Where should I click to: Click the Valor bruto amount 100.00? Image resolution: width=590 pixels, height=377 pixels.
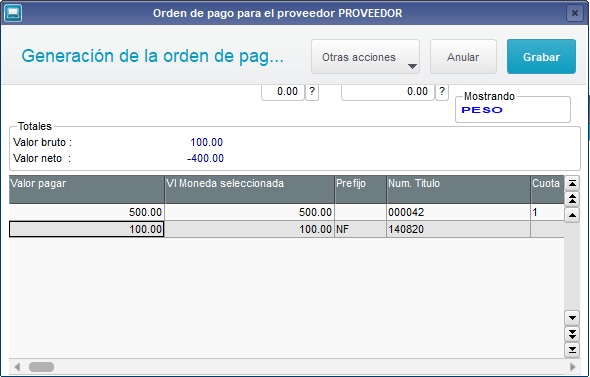[207, 142]
